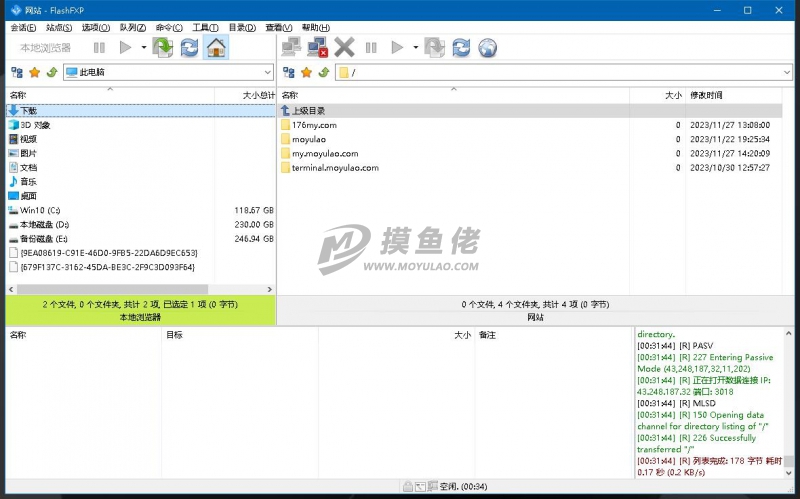The height and width of the screenshot is (499, 800).
Task: Click the local pane pause button
Action: click(99, 48)
